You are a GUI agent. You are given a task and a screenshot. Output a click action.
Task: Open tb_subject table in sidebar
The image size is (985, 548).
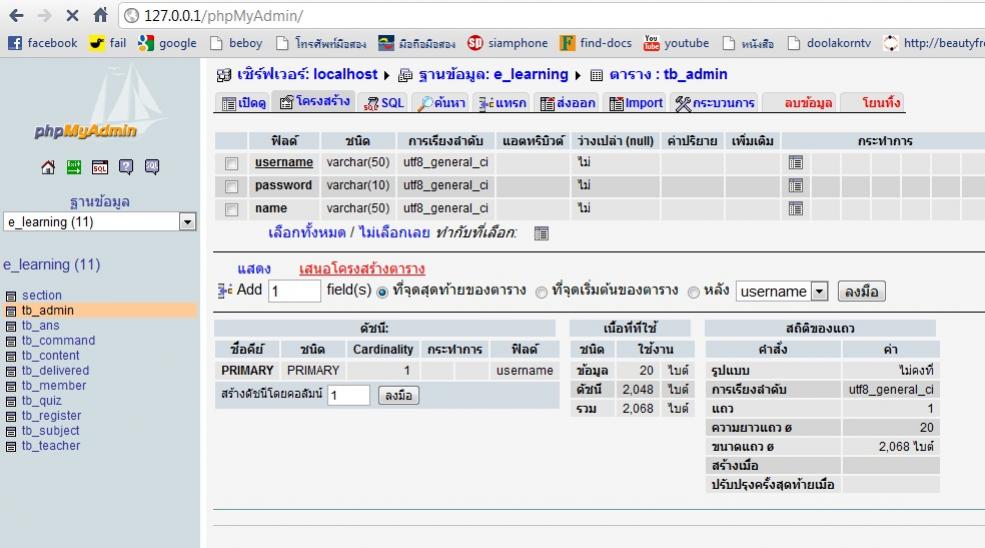[x=50, y=430]
